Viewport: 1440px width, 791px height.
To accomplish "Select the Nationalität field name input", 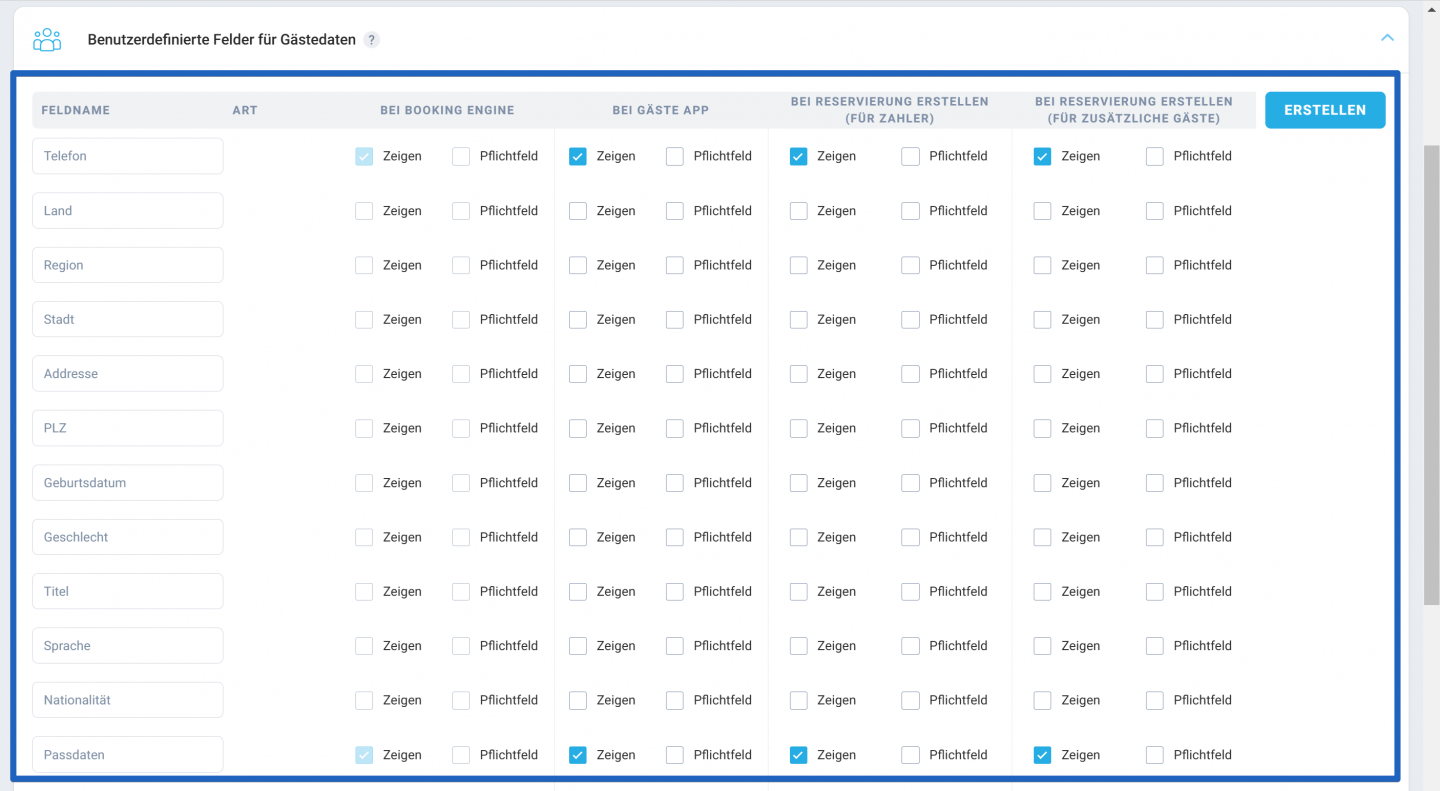I will click(128, 700).
